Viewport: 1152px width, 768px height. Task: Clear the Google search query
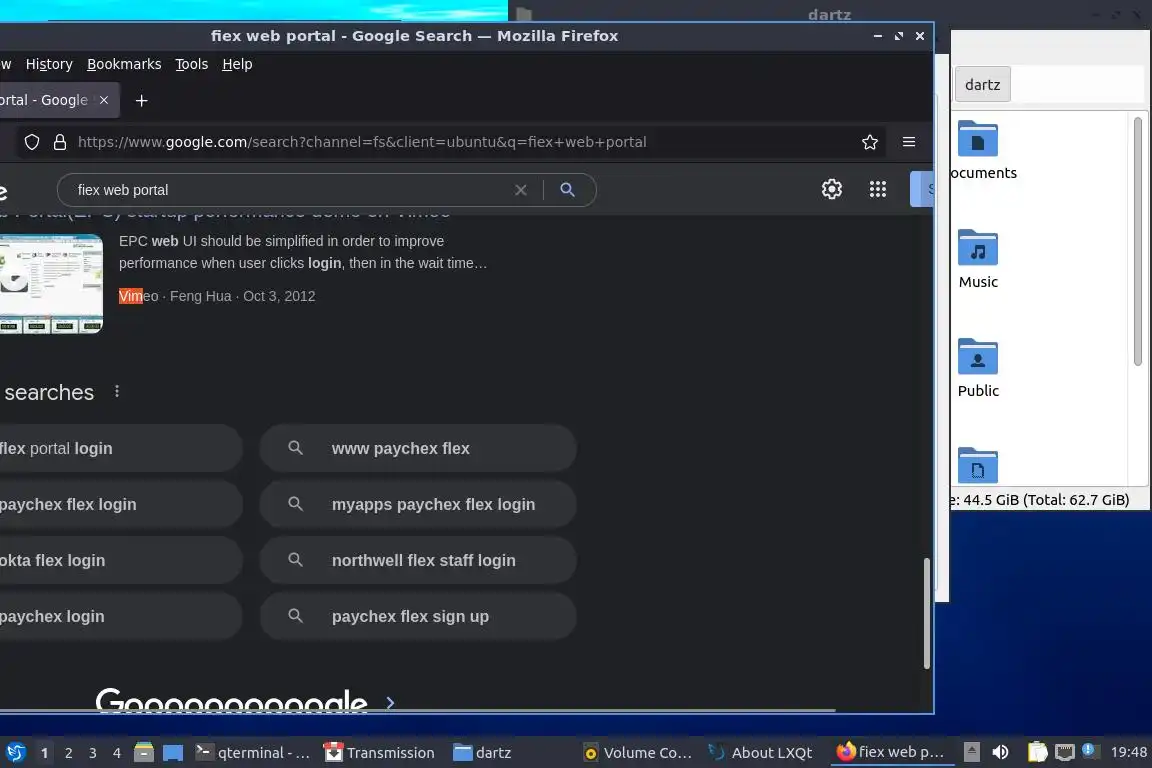coord(521,190)
